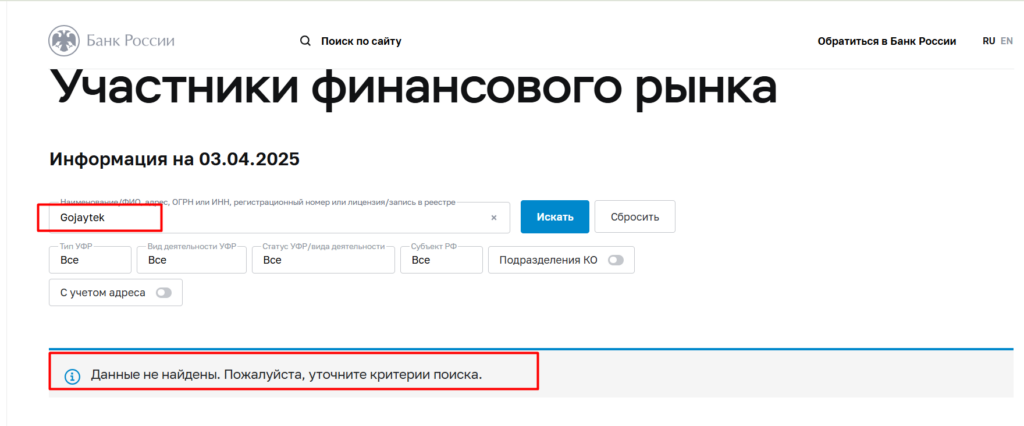The image size is (1024, 426).
Task: Toggle the Подразделения КО switch
Action: [x=616, y=260]
